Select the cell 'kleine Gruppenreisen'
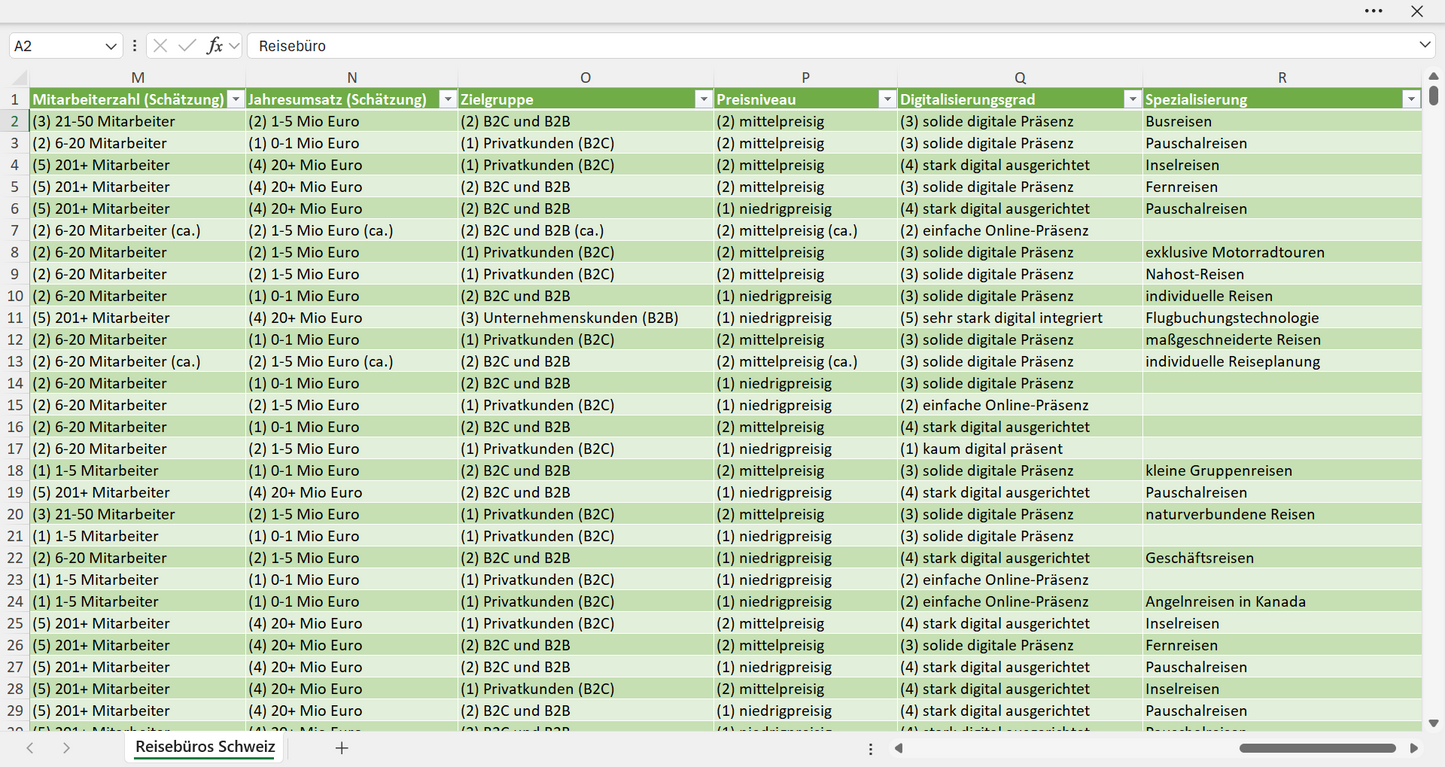The image size is (1445, 767). pyautogui.click(x=1282, y=471)
